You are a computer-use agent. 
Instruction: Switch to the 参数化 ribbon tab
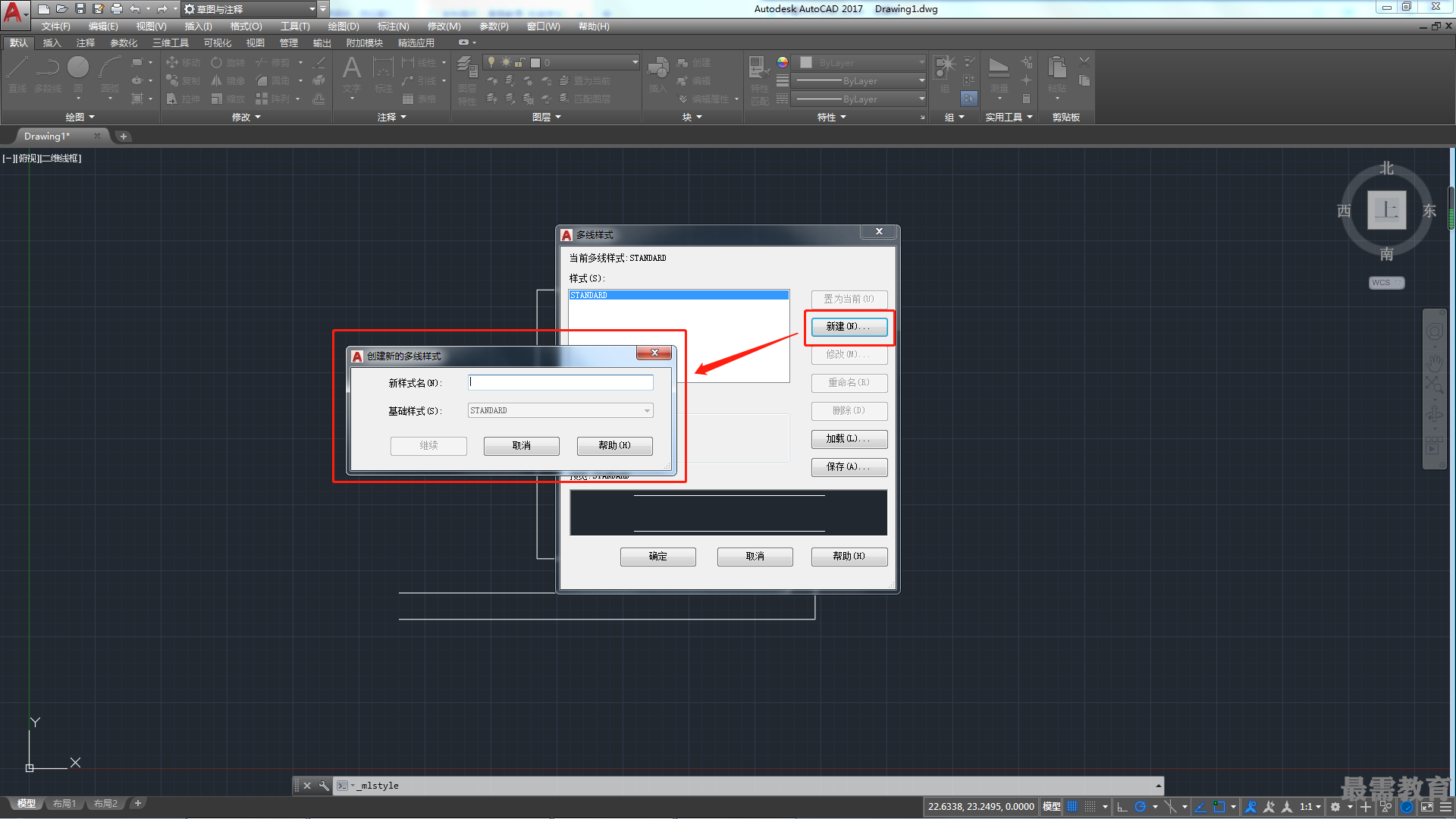(x=124, y=43)
